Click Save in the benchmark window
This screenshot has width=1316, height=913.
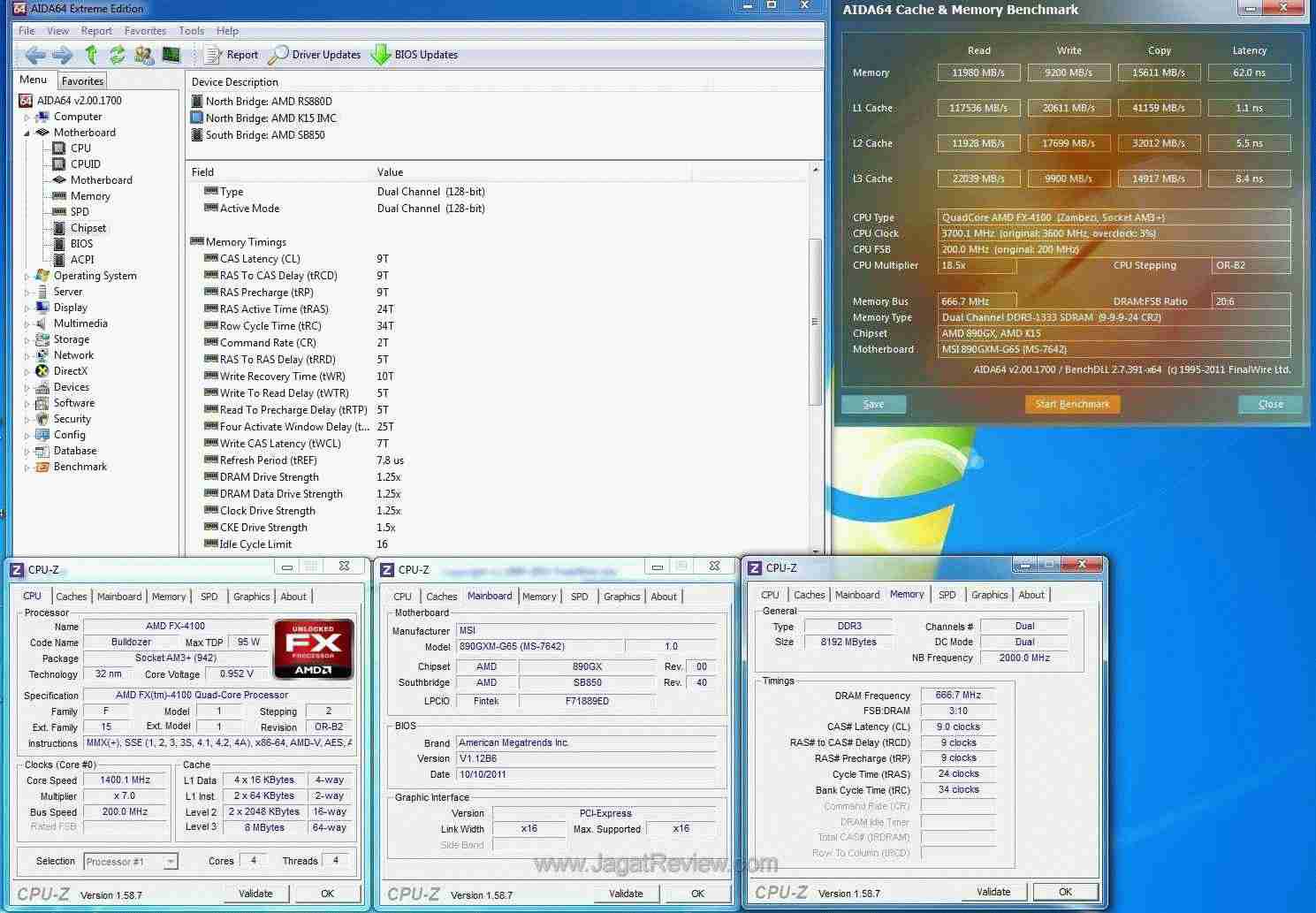click(873, 404)
